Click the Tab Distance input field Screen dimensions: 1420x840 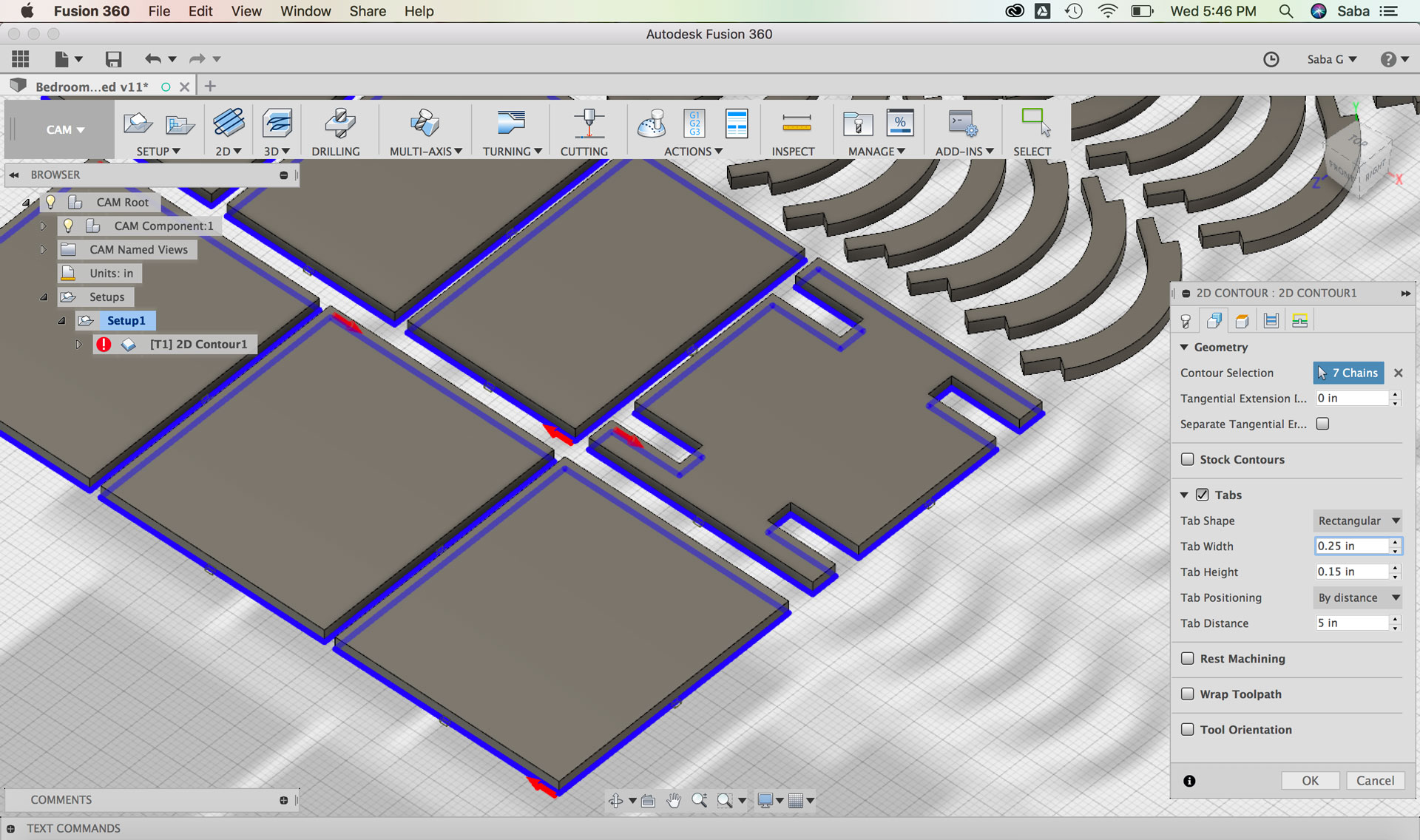point(1351,623)
